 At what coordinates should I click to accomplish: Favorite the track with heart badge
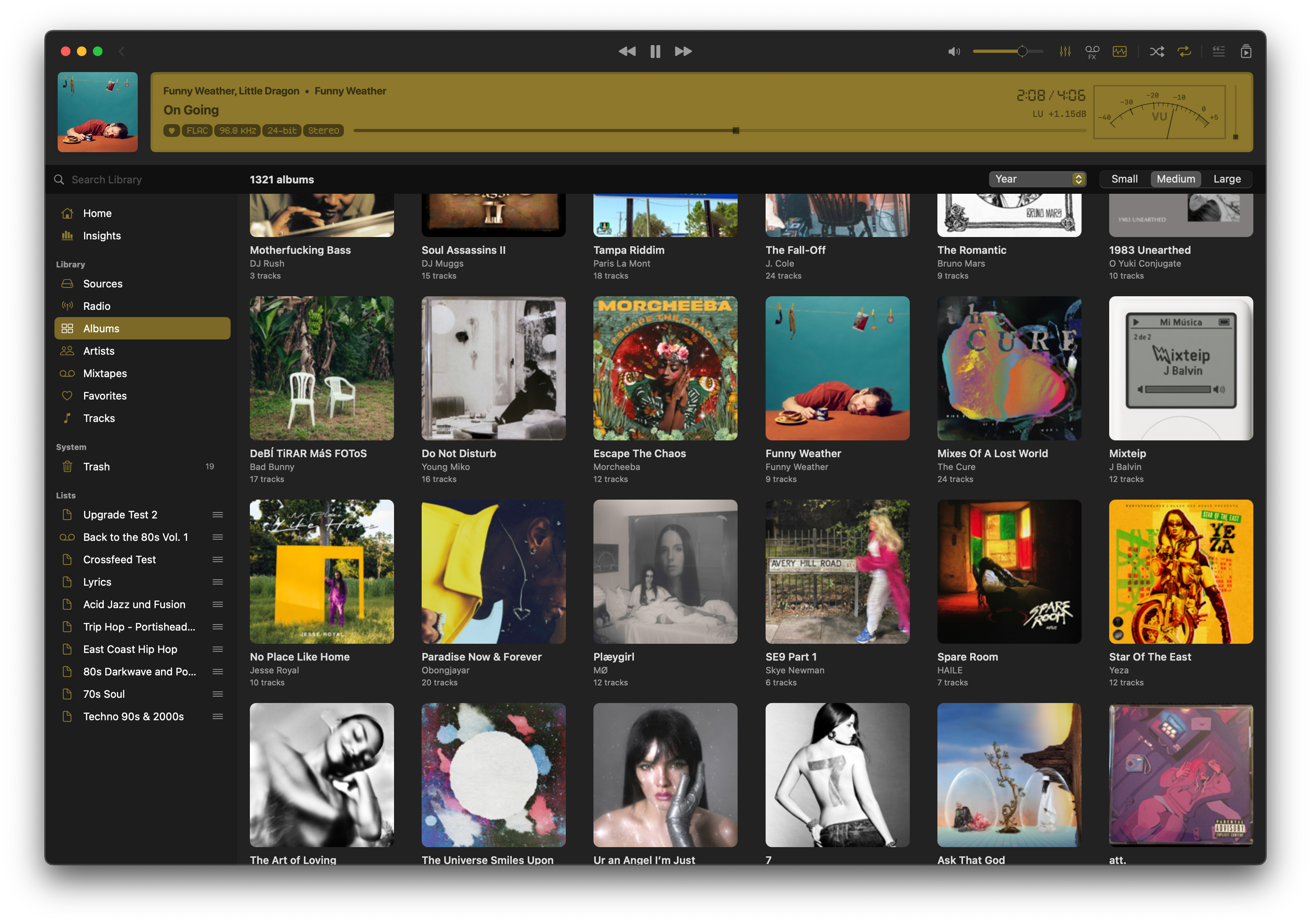pos(171,131)
